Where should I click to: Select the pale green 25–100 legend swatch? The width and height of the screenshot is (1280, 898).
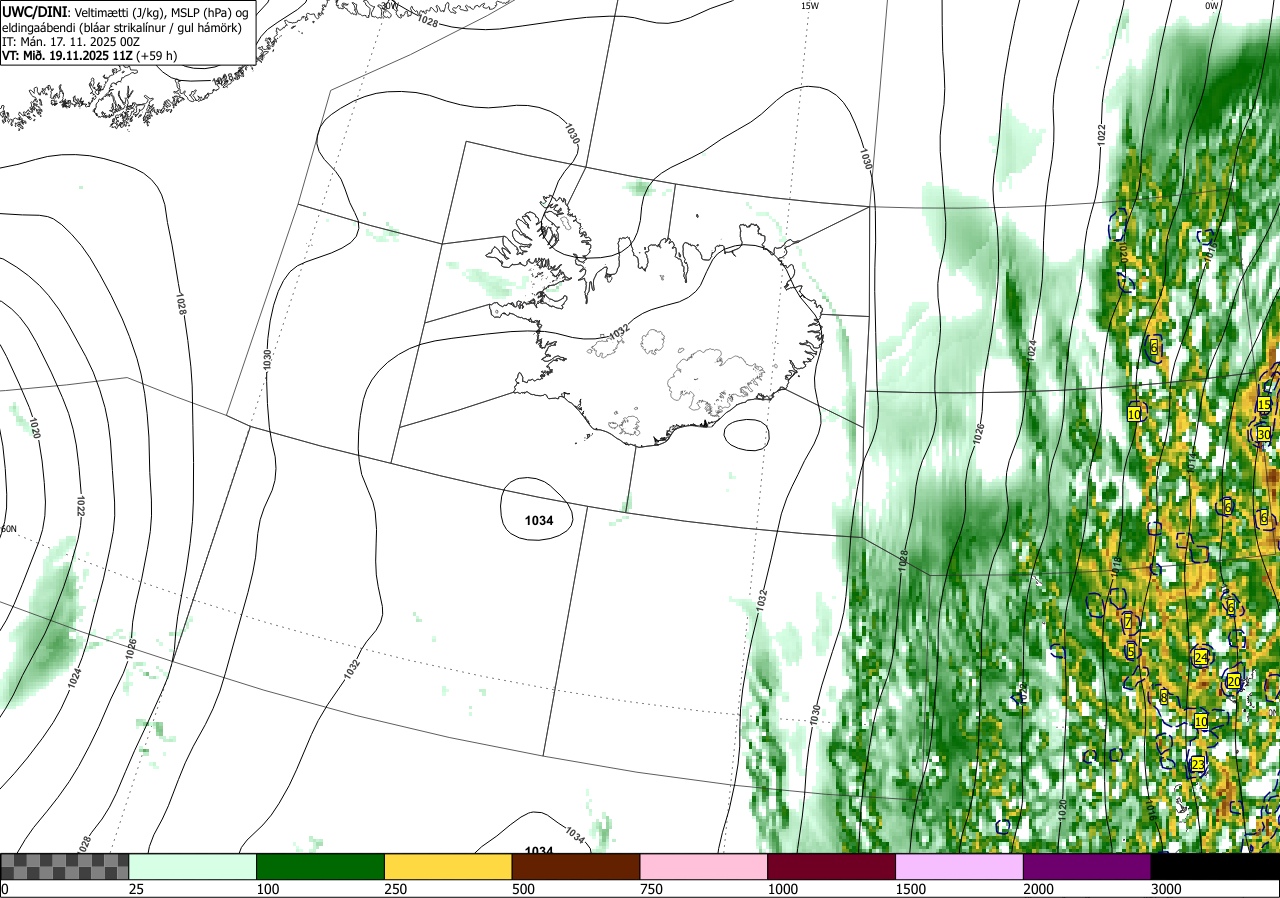click(x=193, y=866)
